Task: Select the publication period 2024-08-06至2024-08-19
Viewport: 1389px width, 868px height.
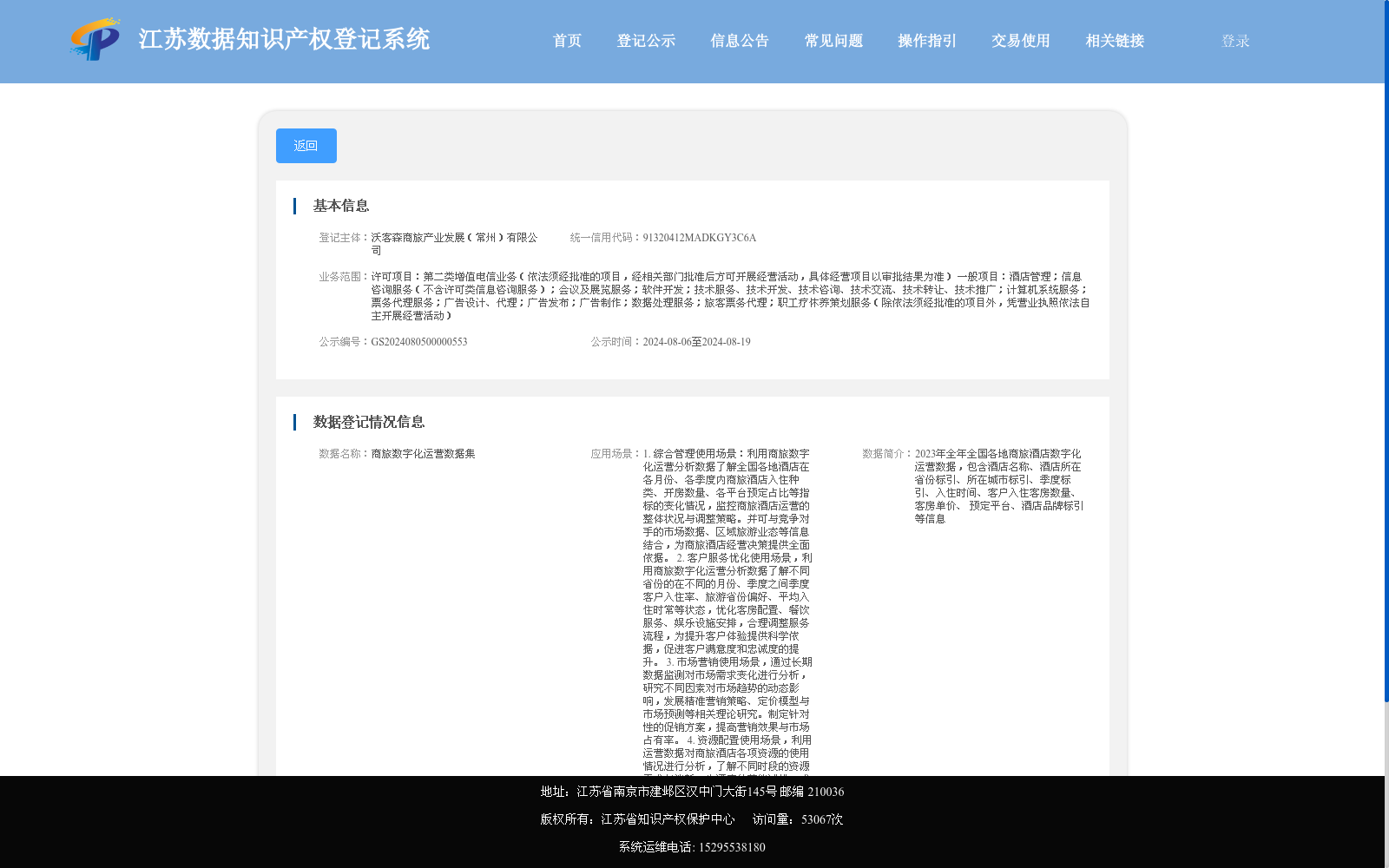Action: (696, 342)
